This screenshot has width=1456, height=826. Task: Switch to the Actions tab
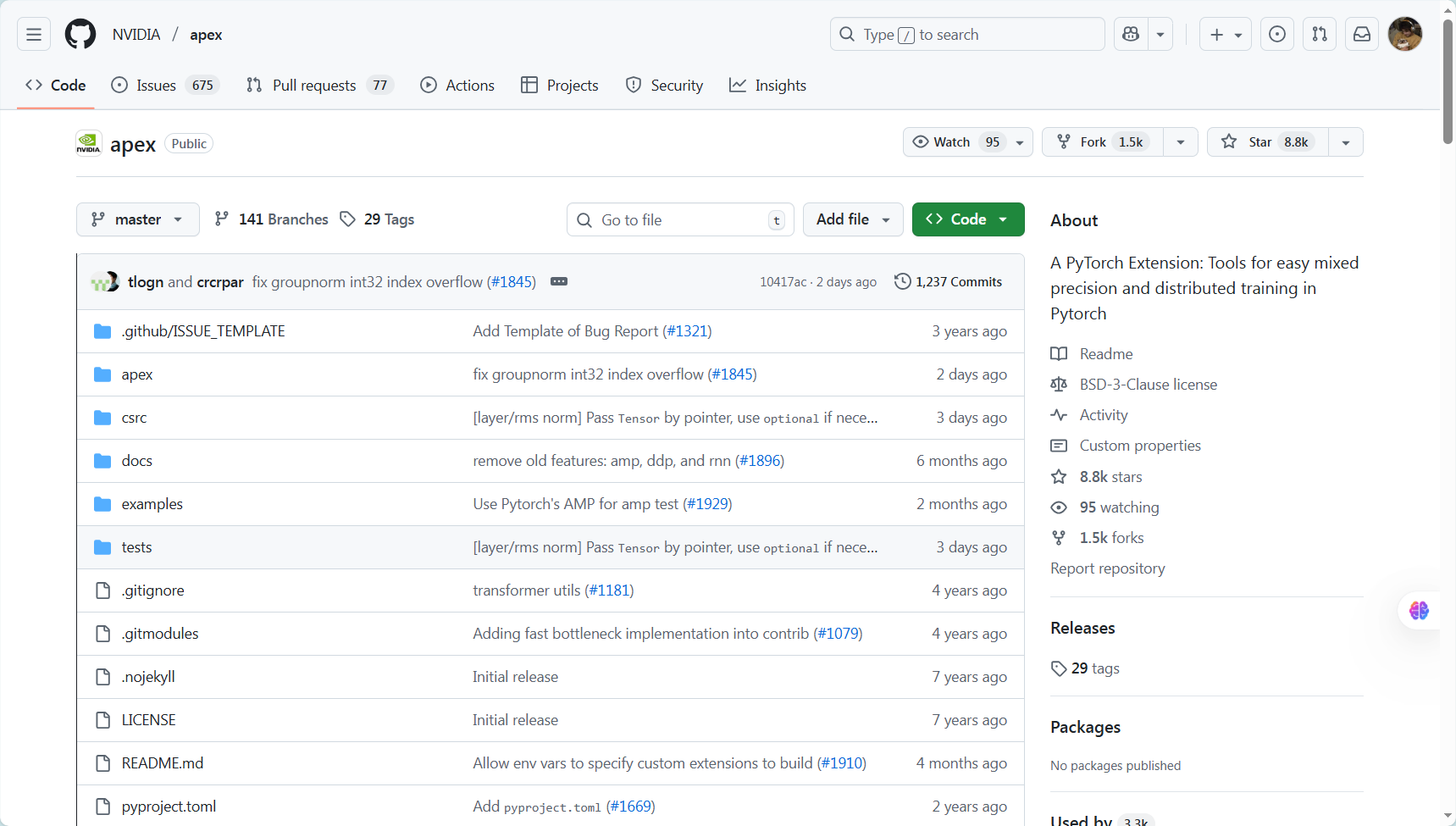click(x=457, y=86)
